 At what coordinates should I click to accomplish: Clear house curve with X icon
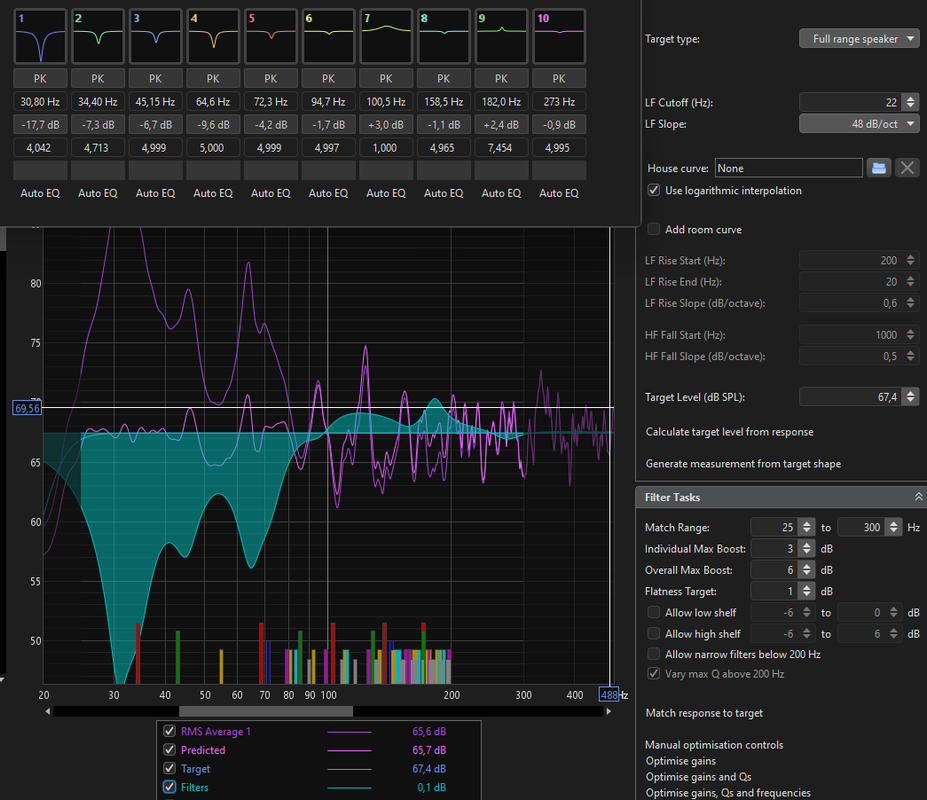pyautogui.click(x=907, y=169)
